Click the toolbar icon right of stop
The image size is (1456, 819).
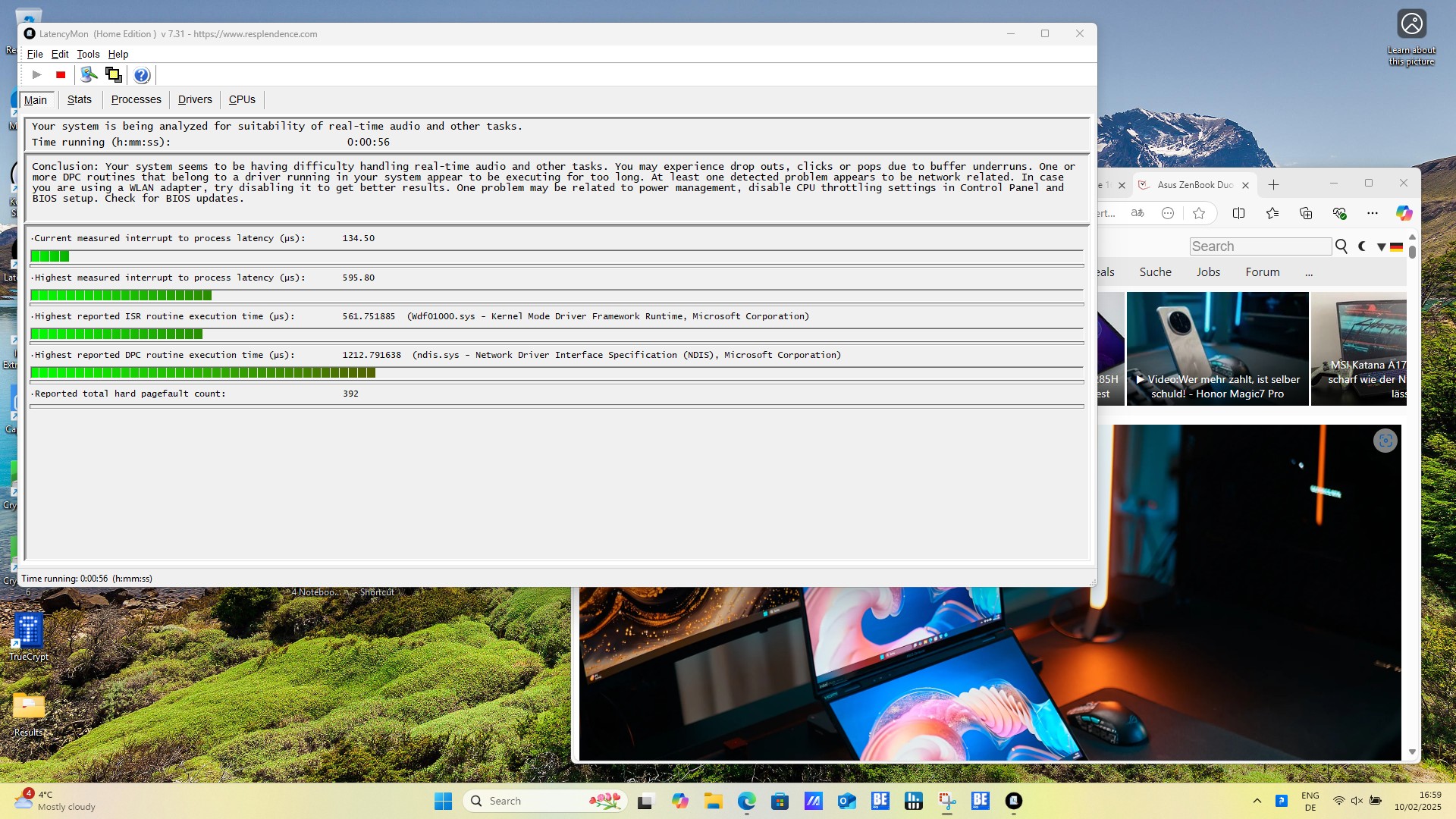pyautogui.click(x=89, y=74)
